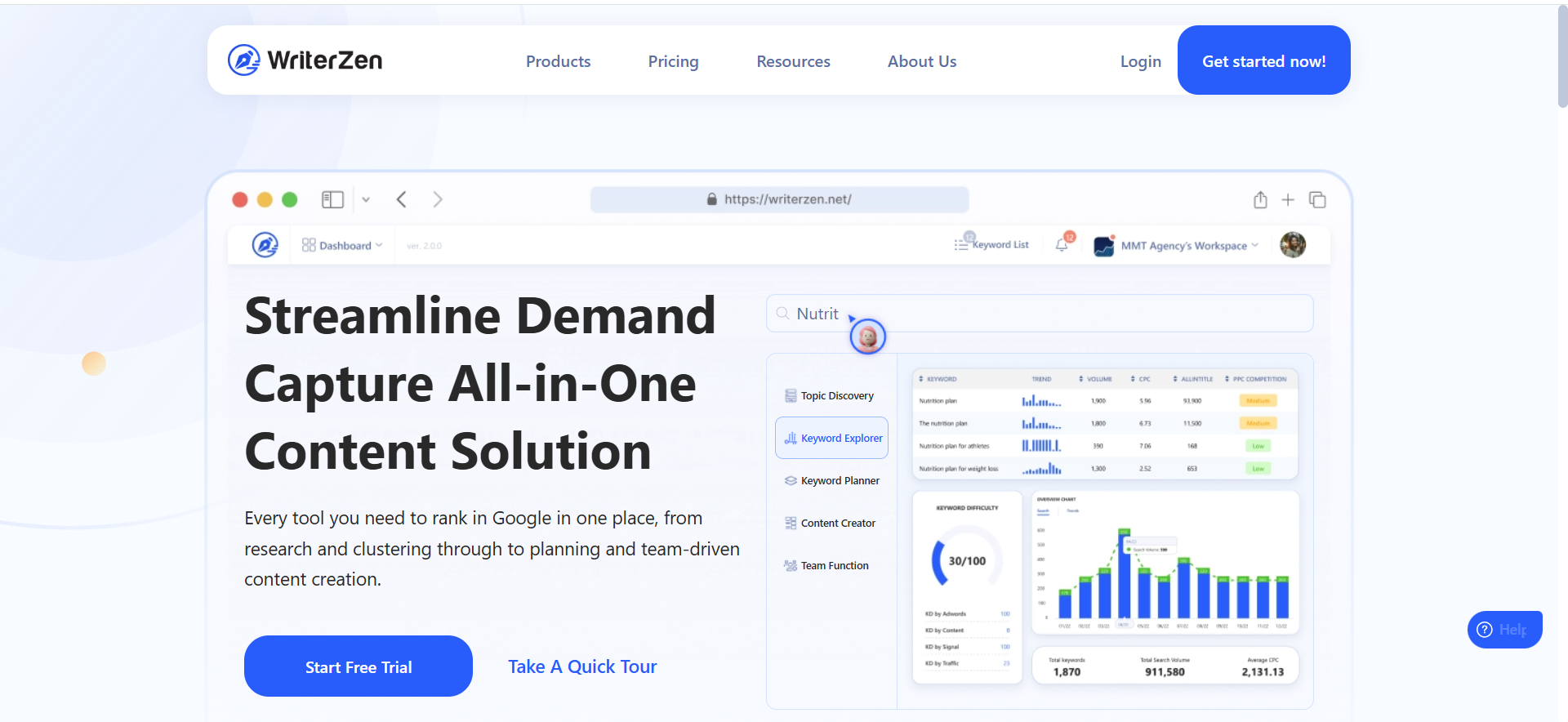Click the total search volume 911,580
Image resolution: width=1568 pixels, height=722 pixels.
(1165, 671)
